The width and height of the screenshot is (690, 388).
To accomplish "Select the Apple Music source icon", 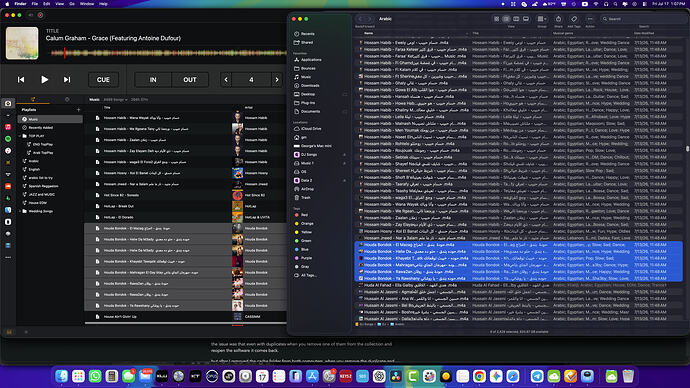I will click(x=8, y=127).
